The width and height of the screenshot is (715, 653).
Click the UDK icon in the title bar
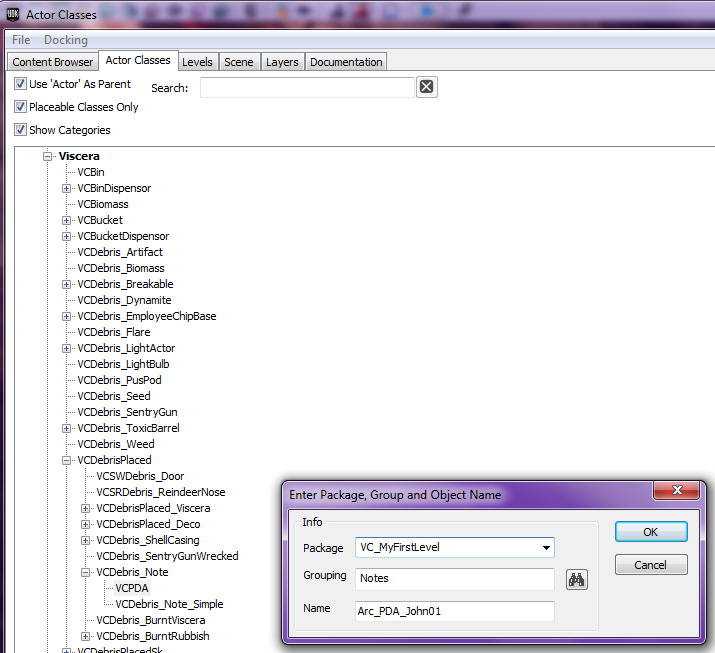[13, 15]
